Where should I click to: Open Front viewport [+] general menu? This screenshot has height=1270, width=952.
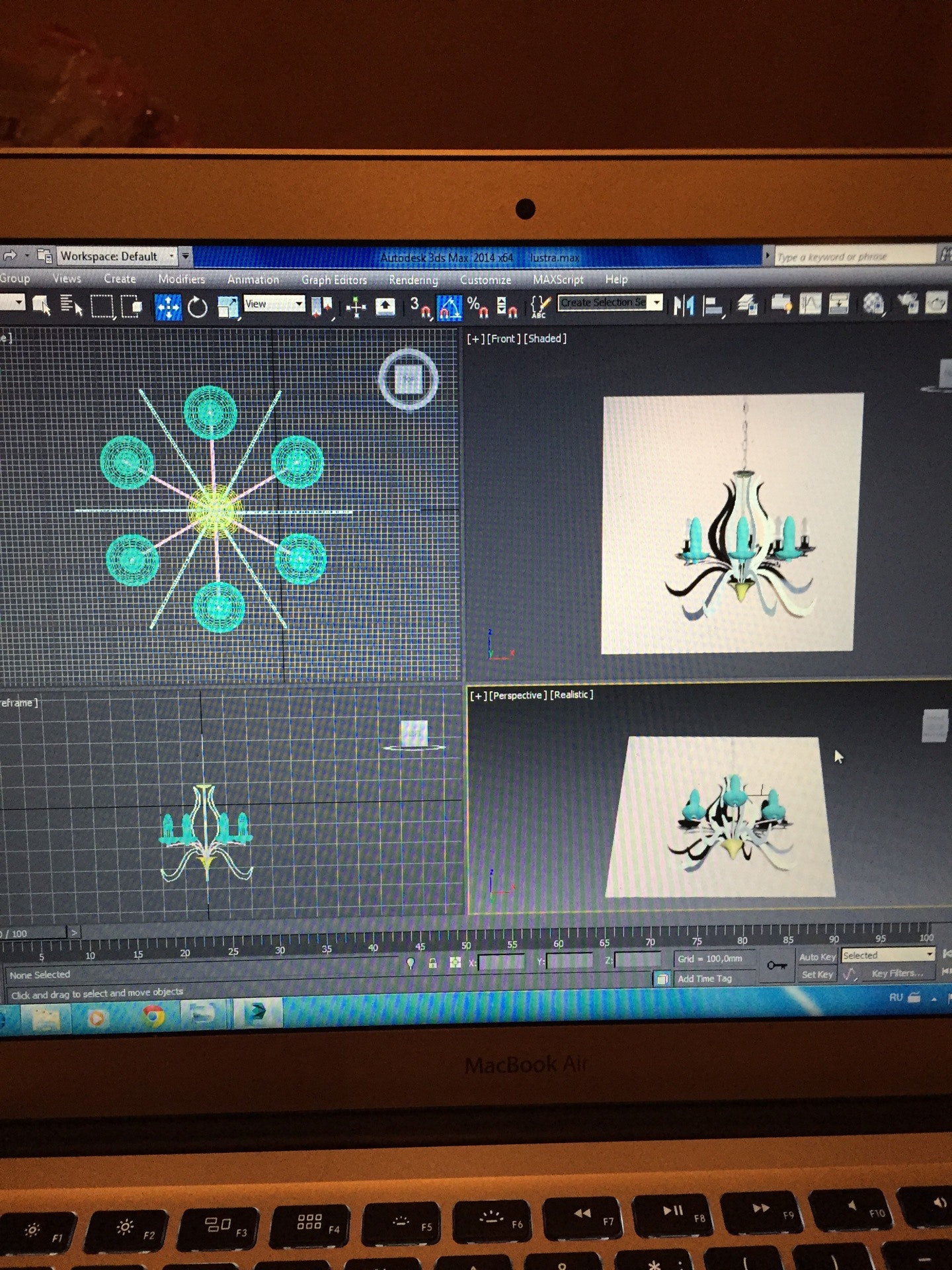click(x=475, y=339)
